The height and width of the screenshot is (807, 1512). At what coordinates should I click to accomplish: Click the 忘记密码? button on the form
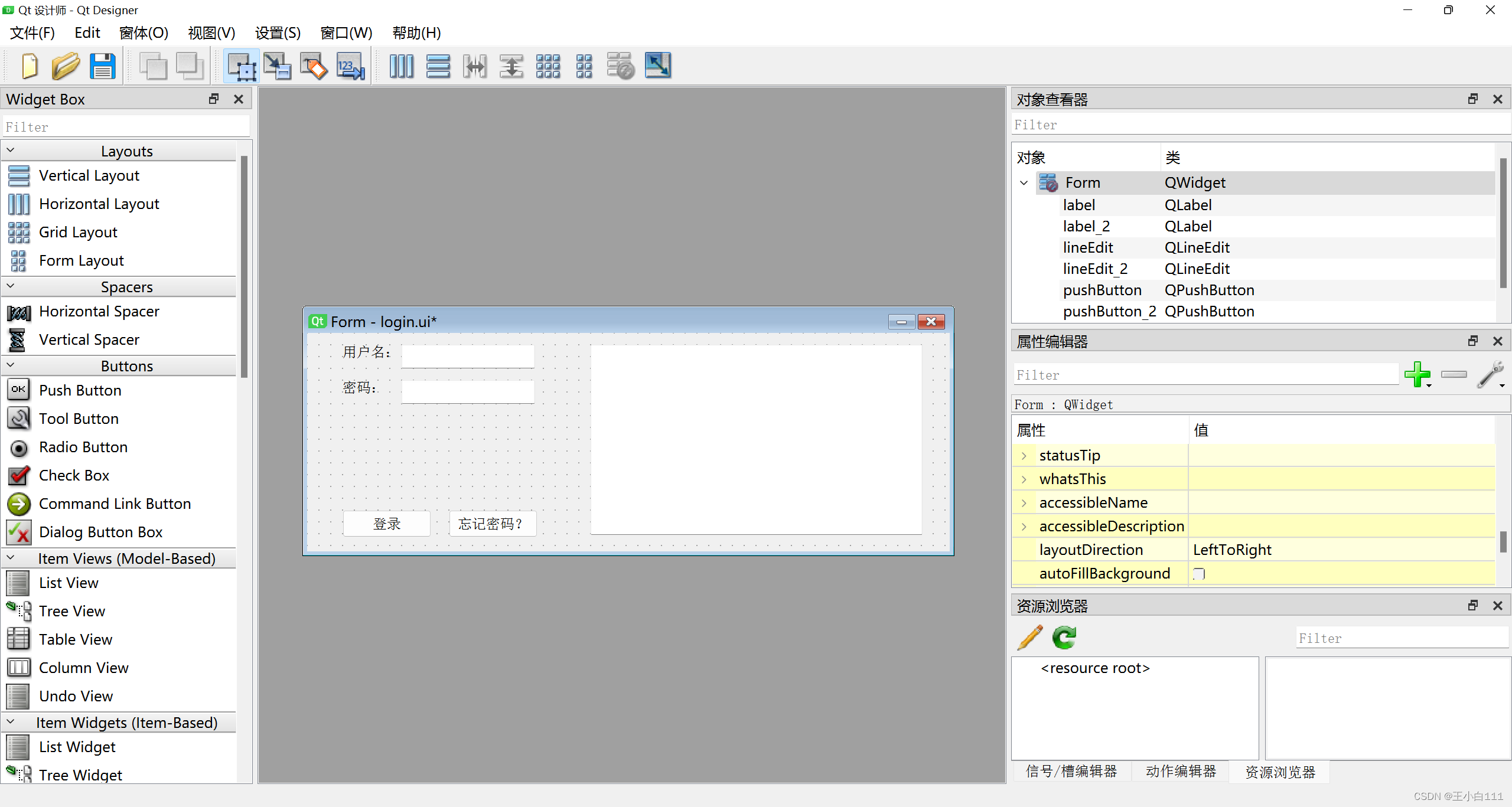tap(492, 524)
